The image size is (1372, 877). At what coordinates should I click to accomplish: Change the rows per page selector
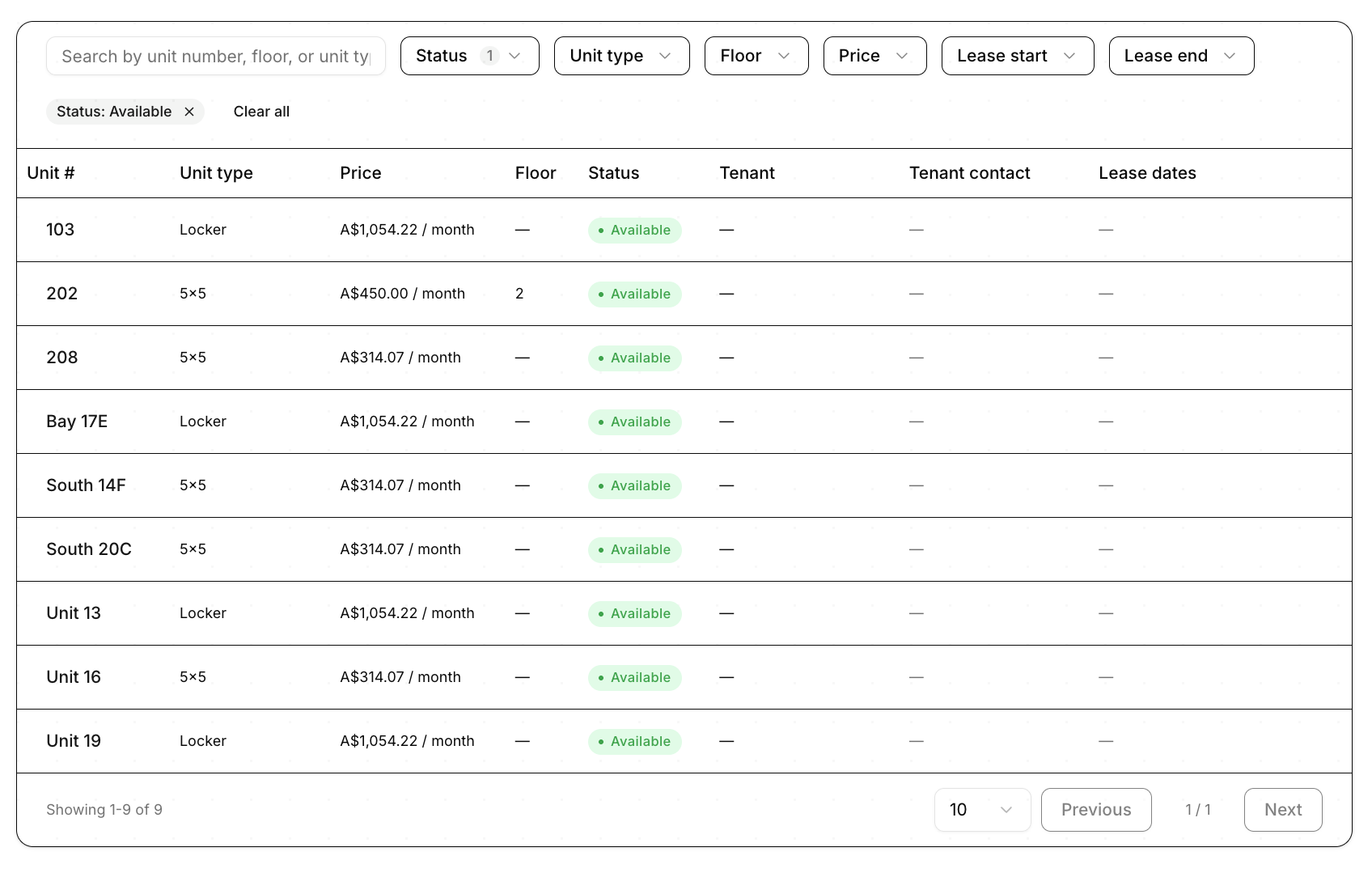coord(981,810)
